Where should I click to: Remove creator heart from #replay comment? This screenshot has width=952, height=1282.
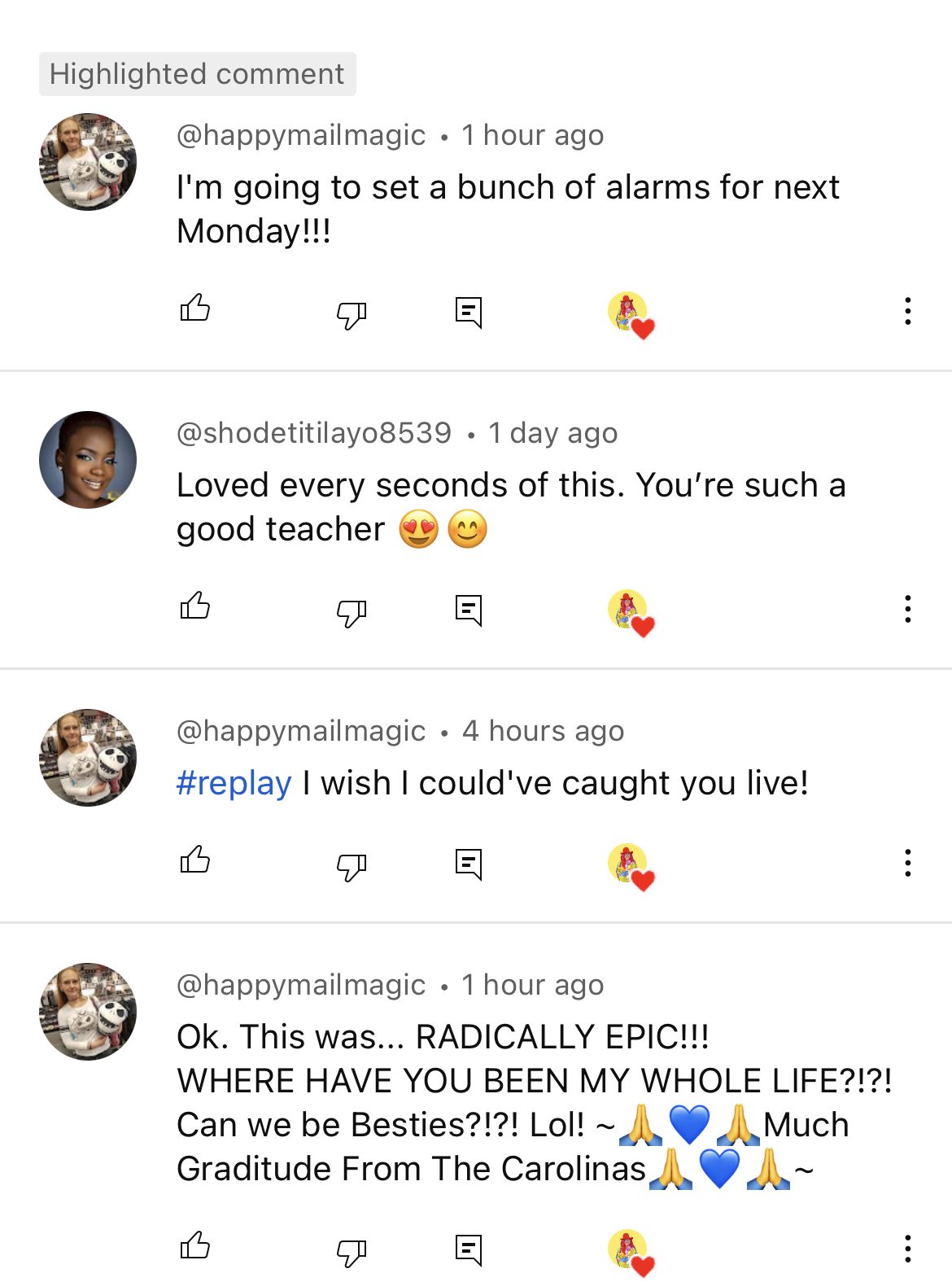pos(631,867)
